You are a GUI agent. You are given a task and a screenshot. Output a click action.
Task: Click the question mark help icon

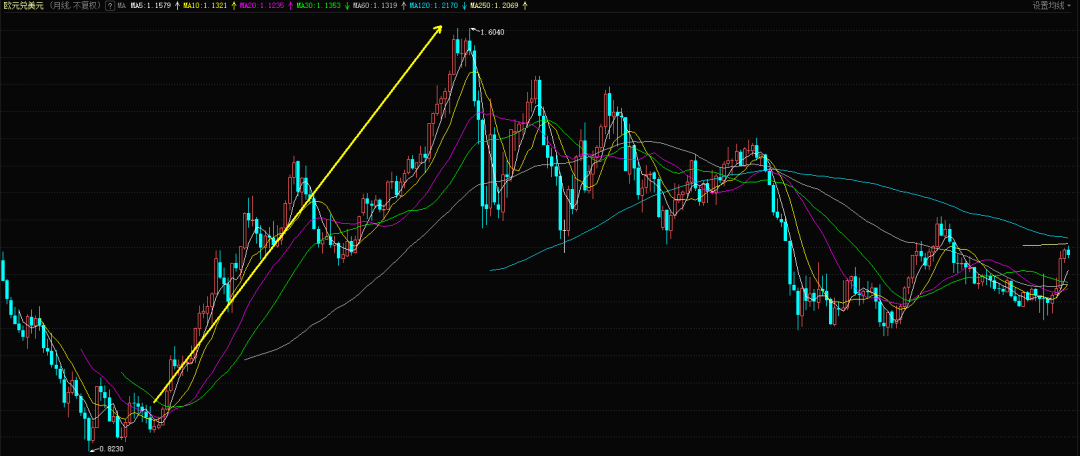pyautogui.click(x=110, y=5)
